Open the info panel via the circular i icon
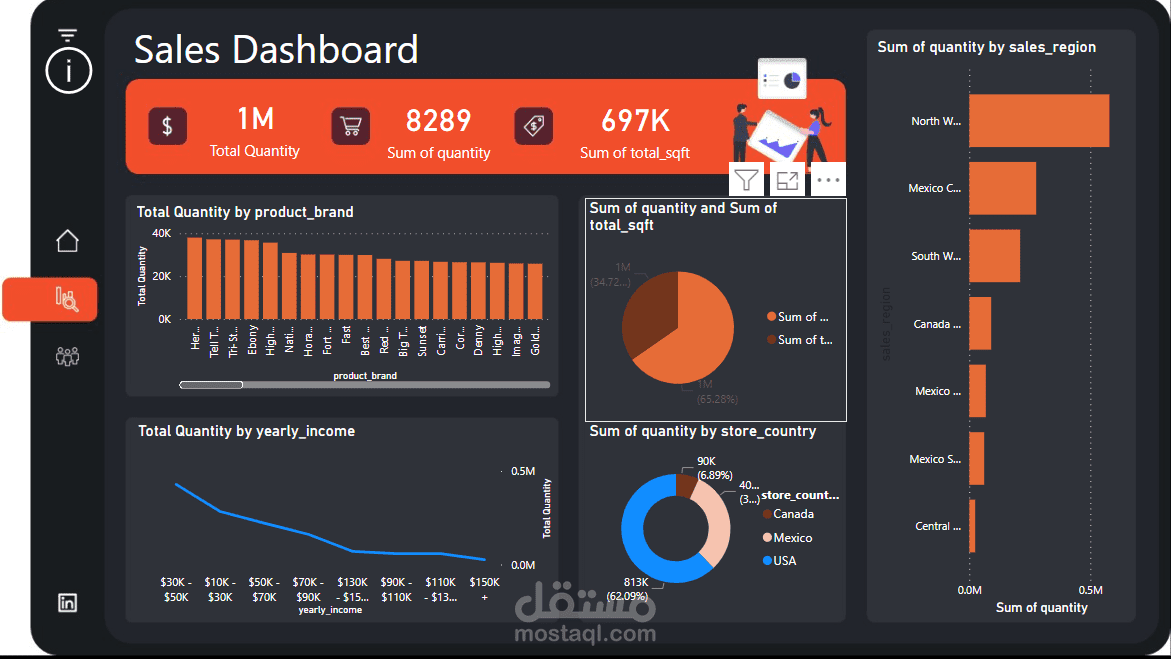Screen dimensions: 1171x659 pos(68,70)
